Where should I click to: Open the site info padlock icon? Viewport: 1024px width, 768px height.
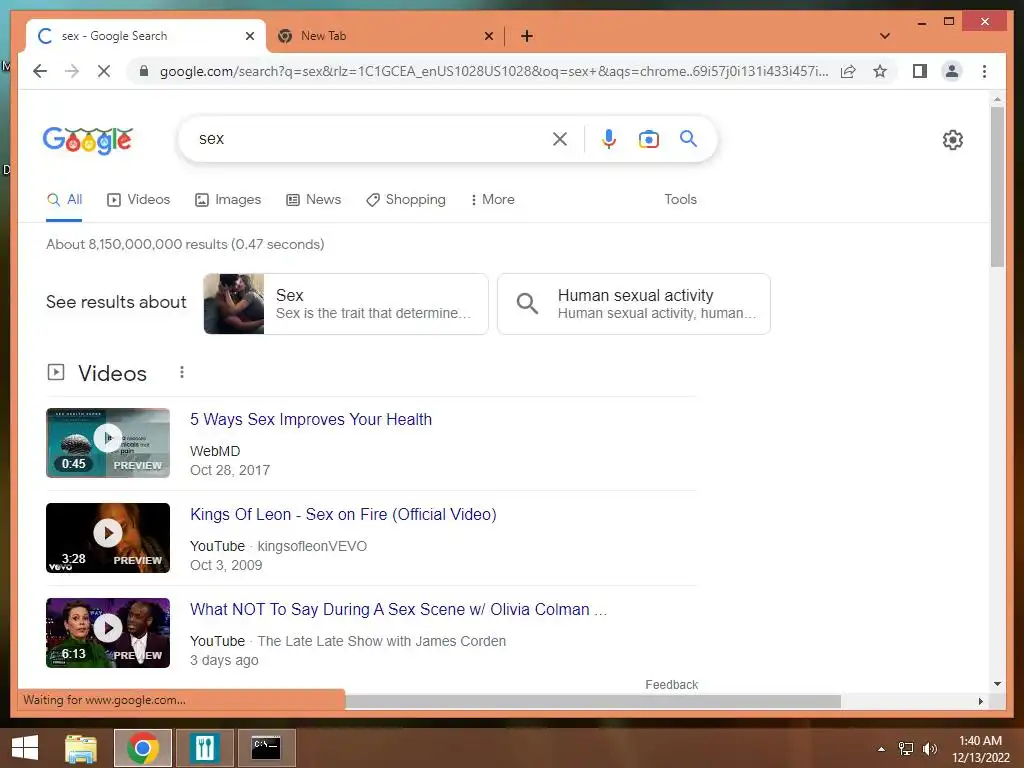tap(144, 71)
